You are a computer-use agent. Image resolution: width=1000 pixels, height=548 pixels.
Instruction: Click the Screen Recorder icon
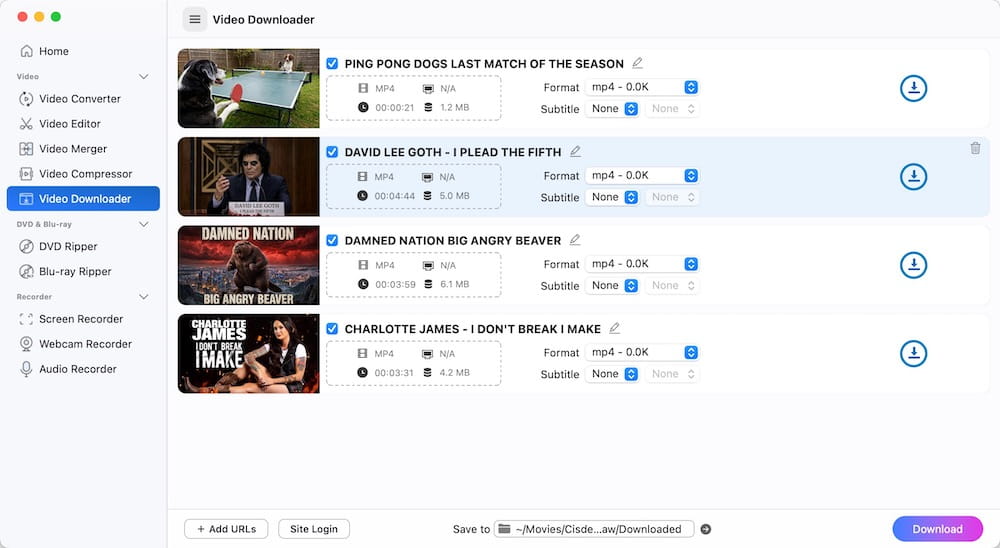pyautogui.click(x=26, y=319)
